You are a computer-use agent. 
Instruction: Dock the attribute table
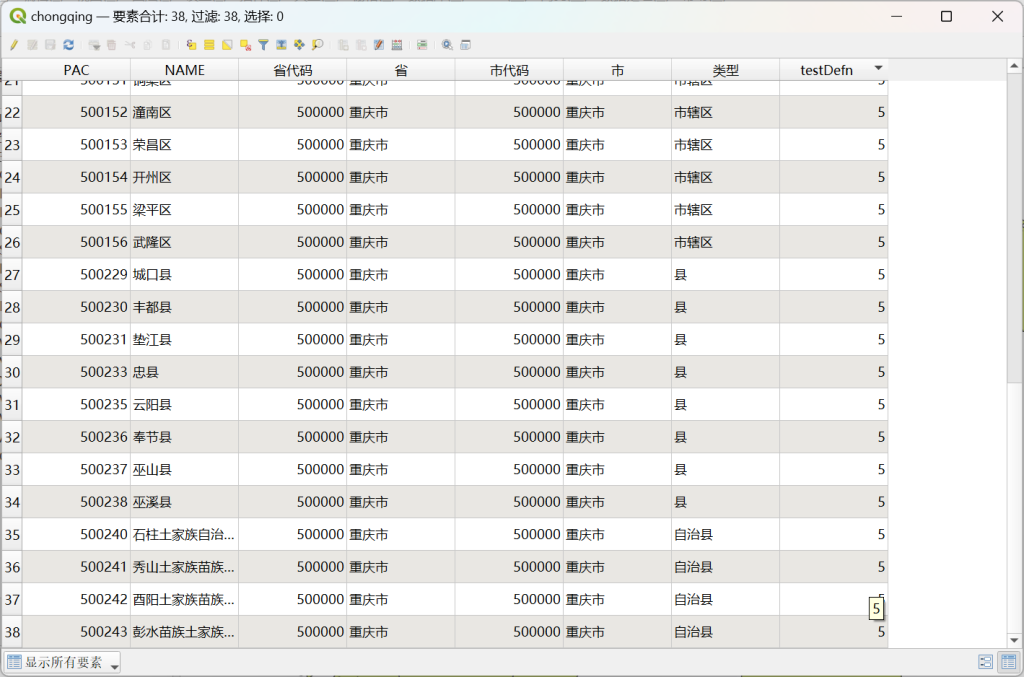click(466, 45)
